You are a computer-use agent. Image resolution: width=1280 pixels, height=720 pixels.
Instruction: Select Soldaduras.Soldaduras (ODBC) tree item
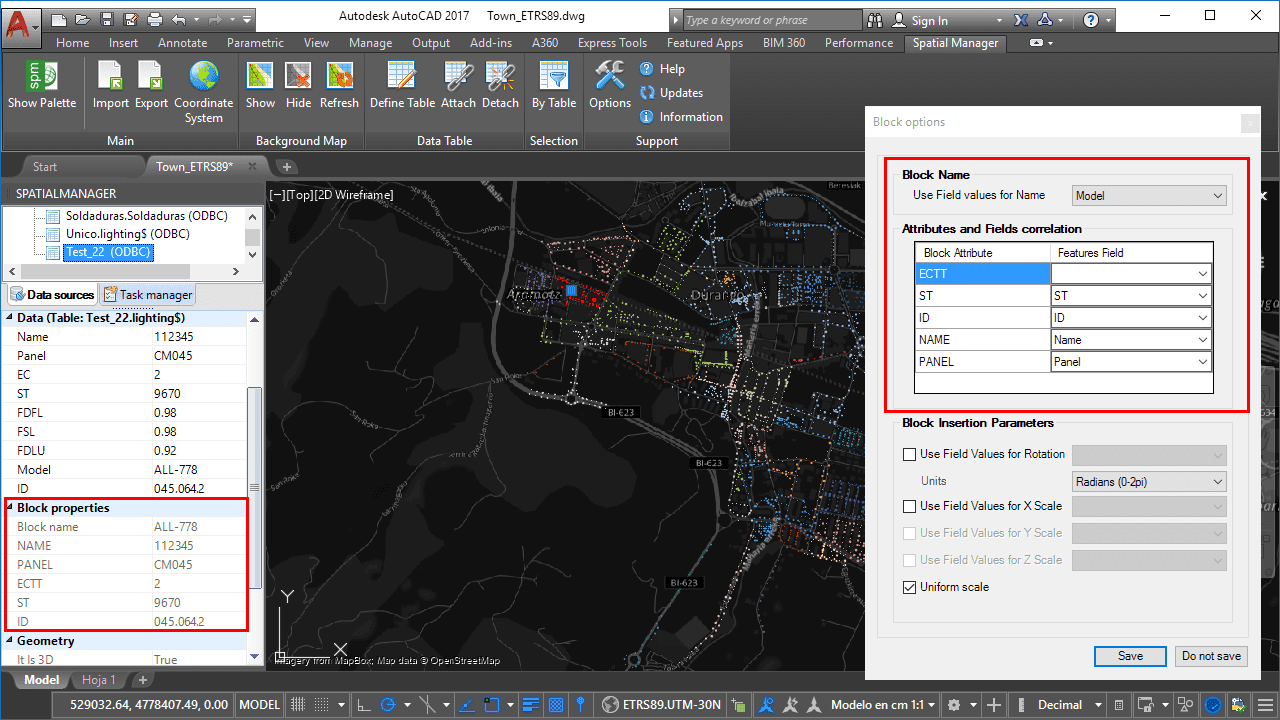coord(147,216)
